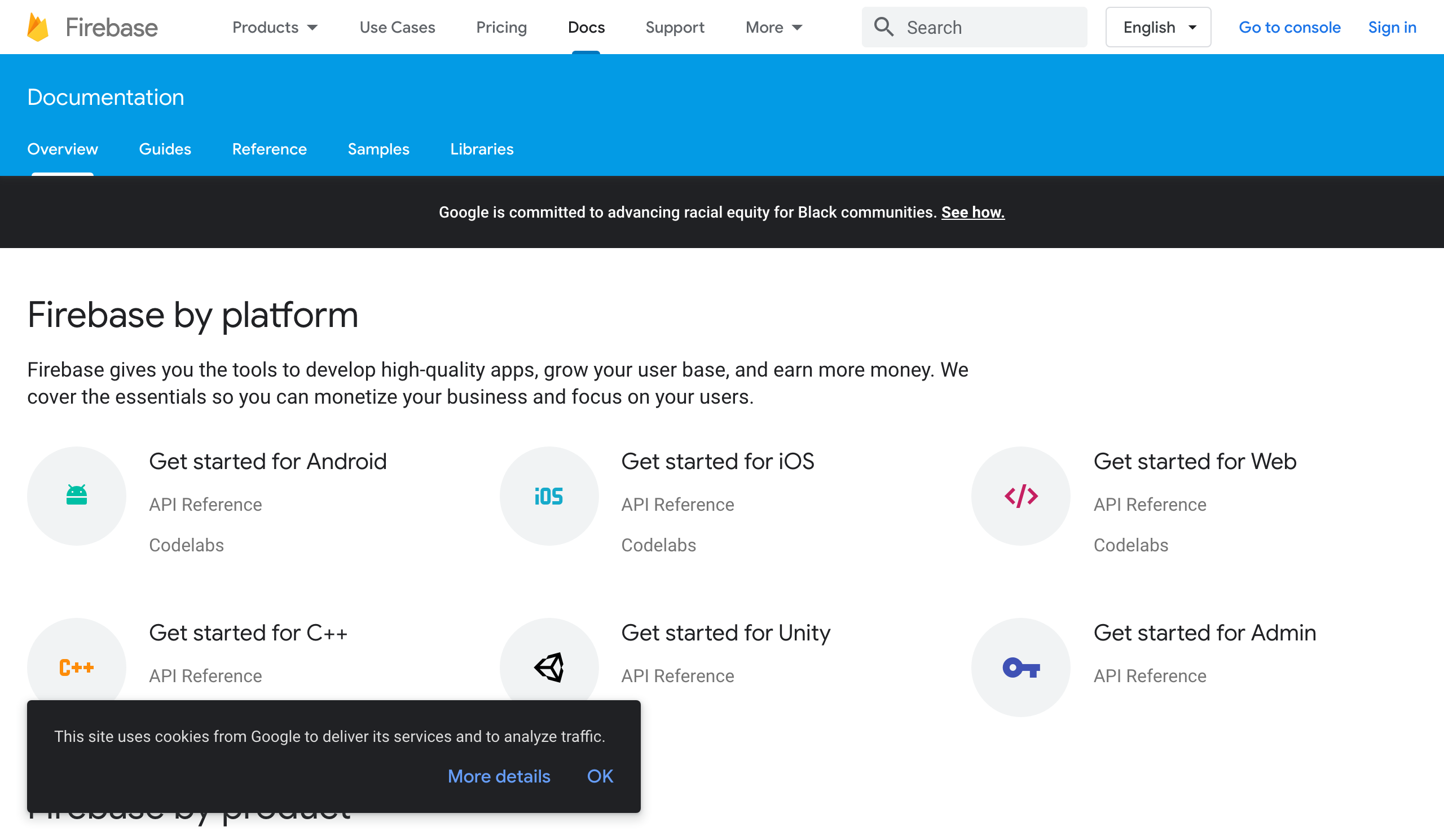Switch to the Overview tab
1444x840 pixels.
[x=63, y=149]
